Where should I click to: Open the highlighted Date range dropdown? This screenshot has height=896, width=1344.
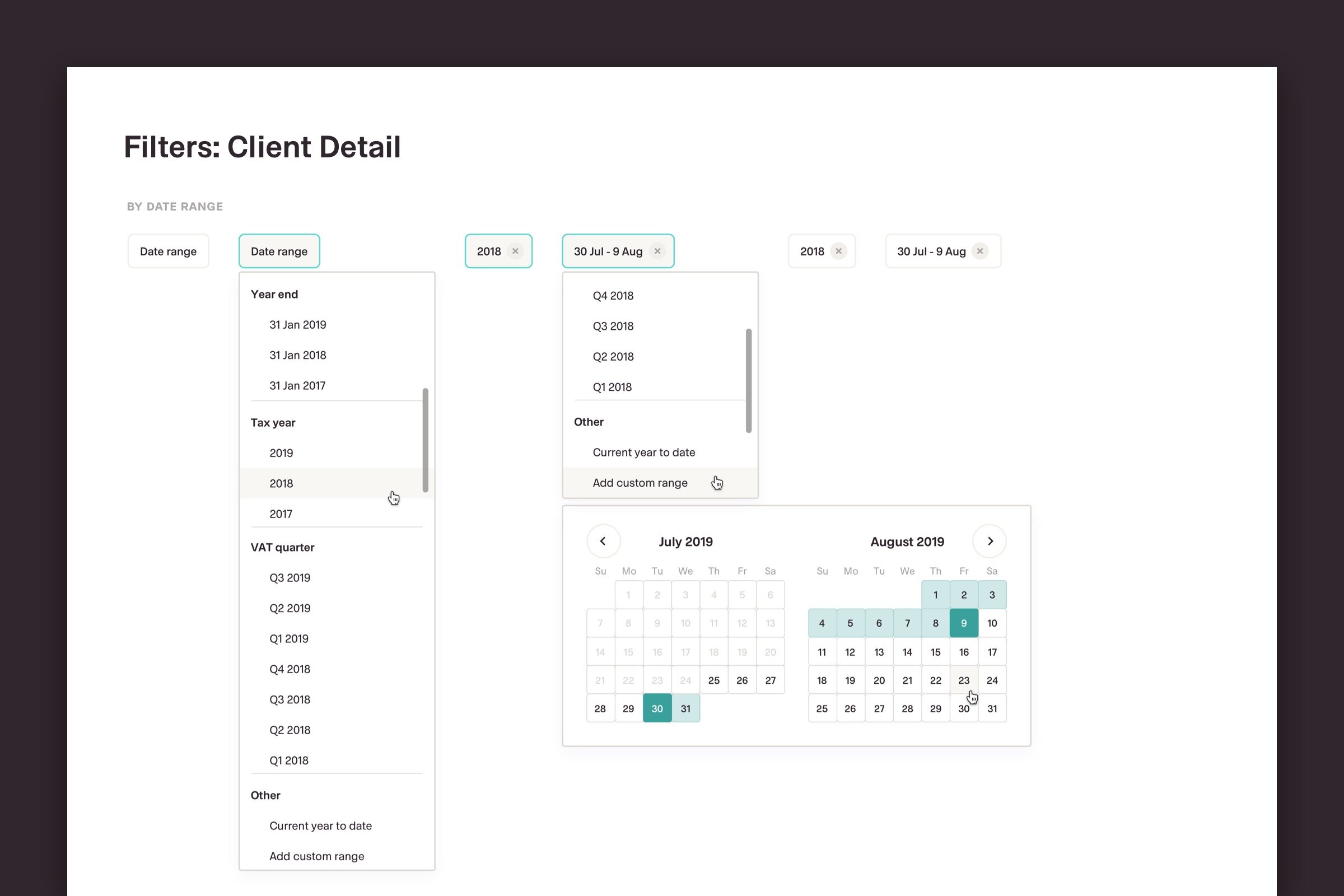(x=279, y=251)
